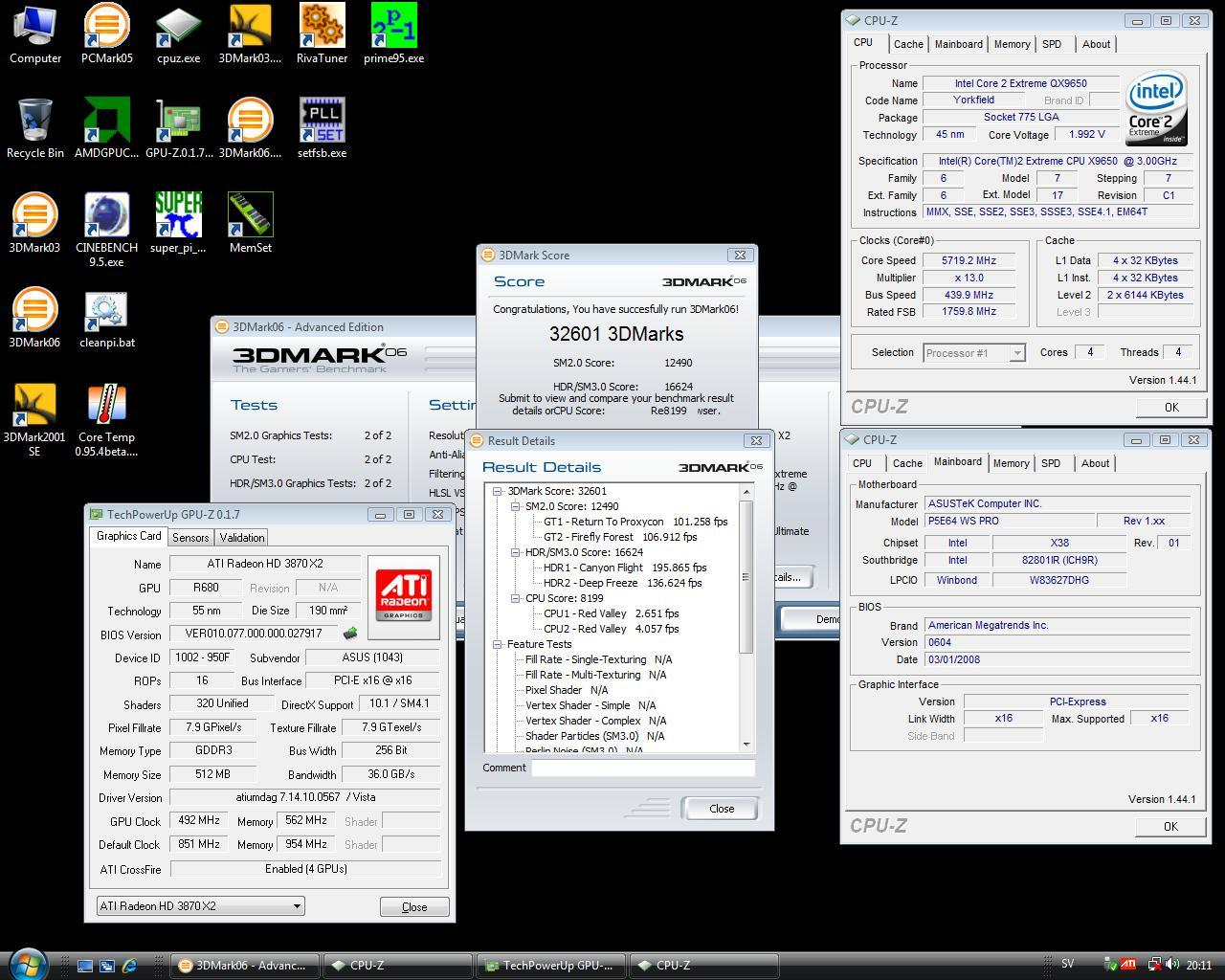Launch the prime95.exe desktop icon
This screenshot has width=1225, height=980.
[393, 34]
